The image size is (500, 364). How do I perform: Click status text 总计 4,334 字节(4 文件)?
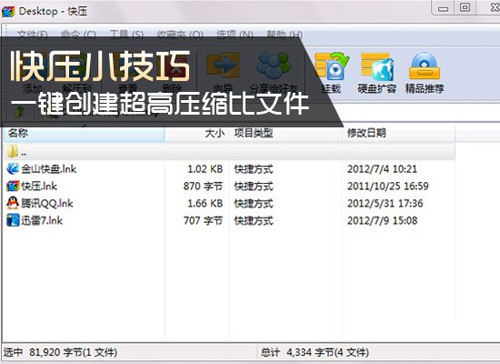315,352
